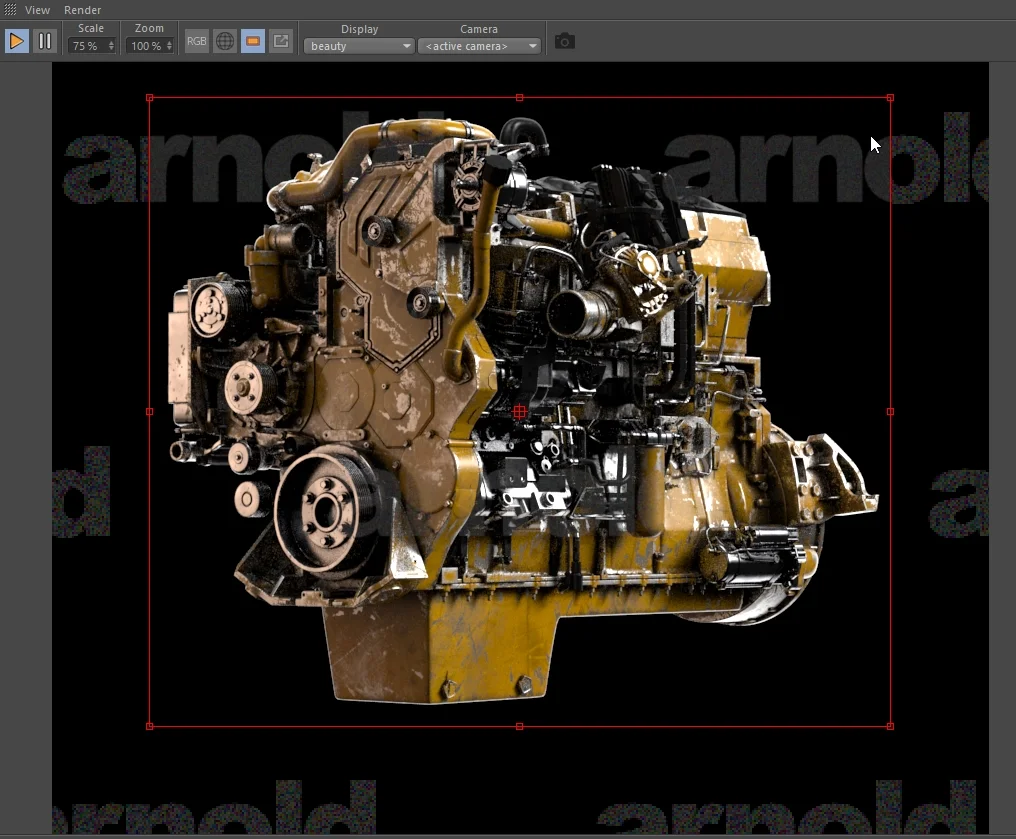
Task: Click the Zoom value stepper arrows
Action: (169, 46)
